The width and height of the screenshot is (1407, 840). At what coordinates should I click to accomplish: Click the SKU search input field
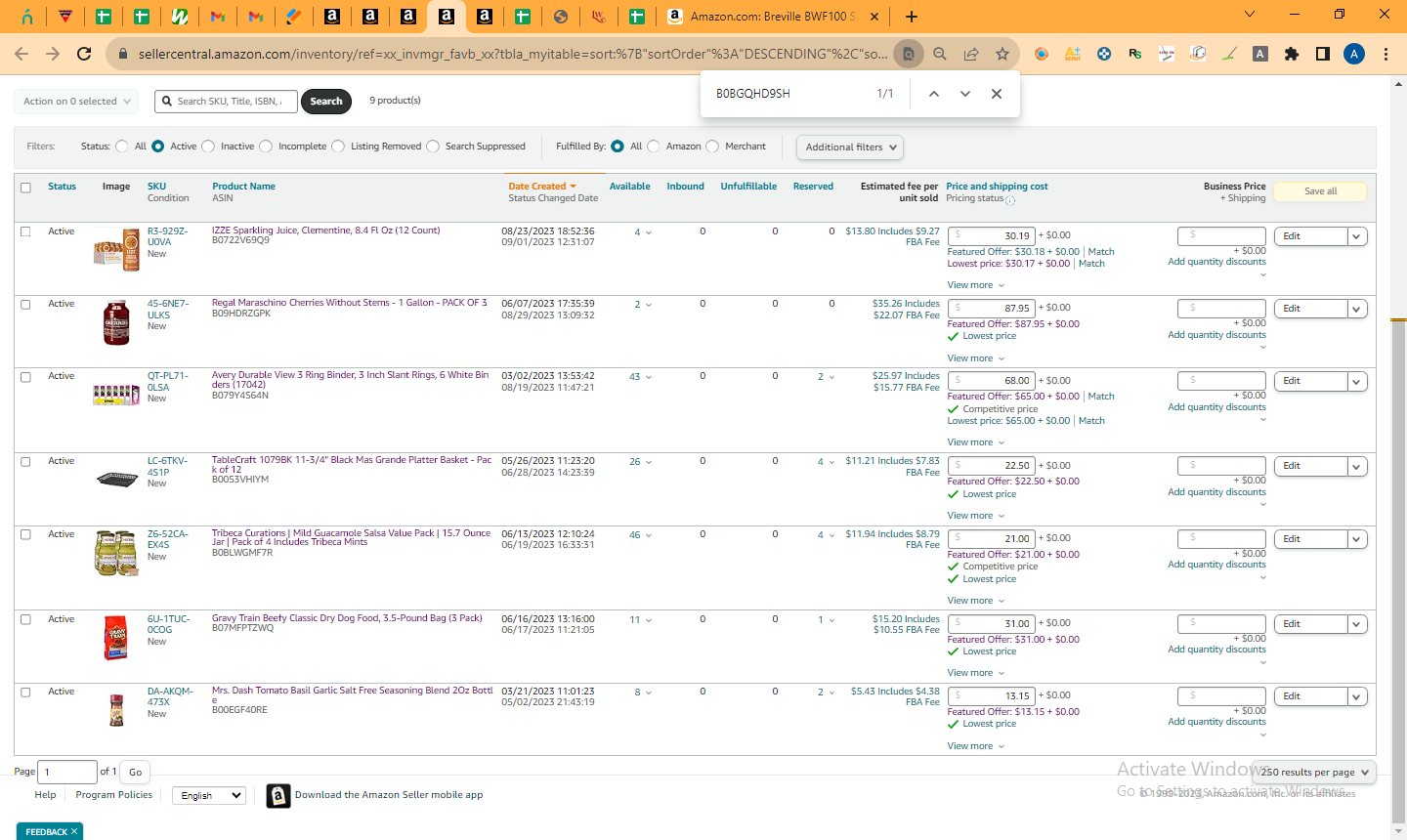224,102
